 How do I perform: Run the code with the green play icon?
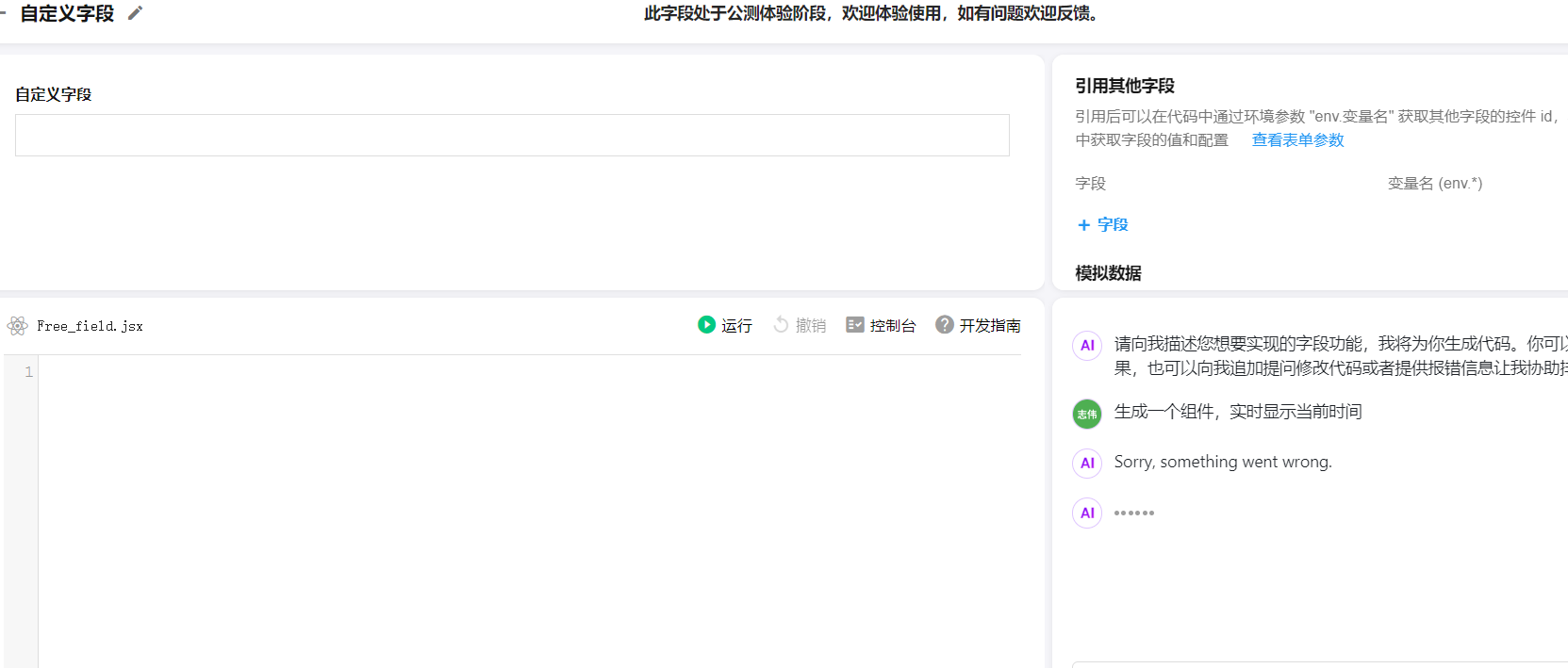tap(706, 325)
